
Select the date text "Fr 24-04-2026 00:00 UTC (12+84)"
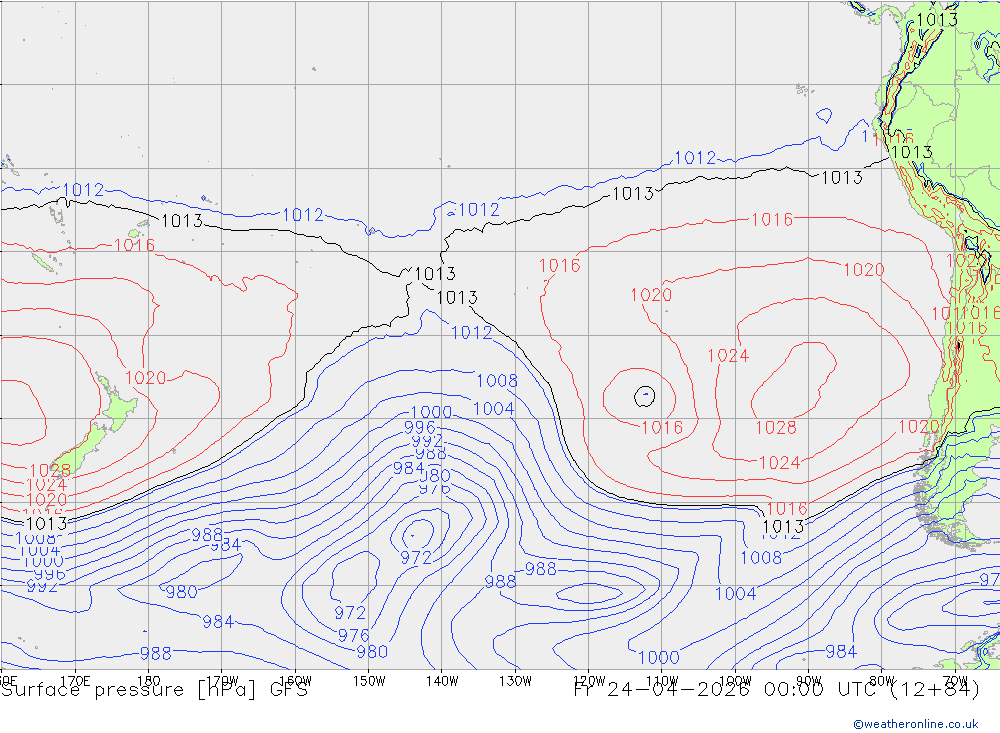(x=777, y=690)
